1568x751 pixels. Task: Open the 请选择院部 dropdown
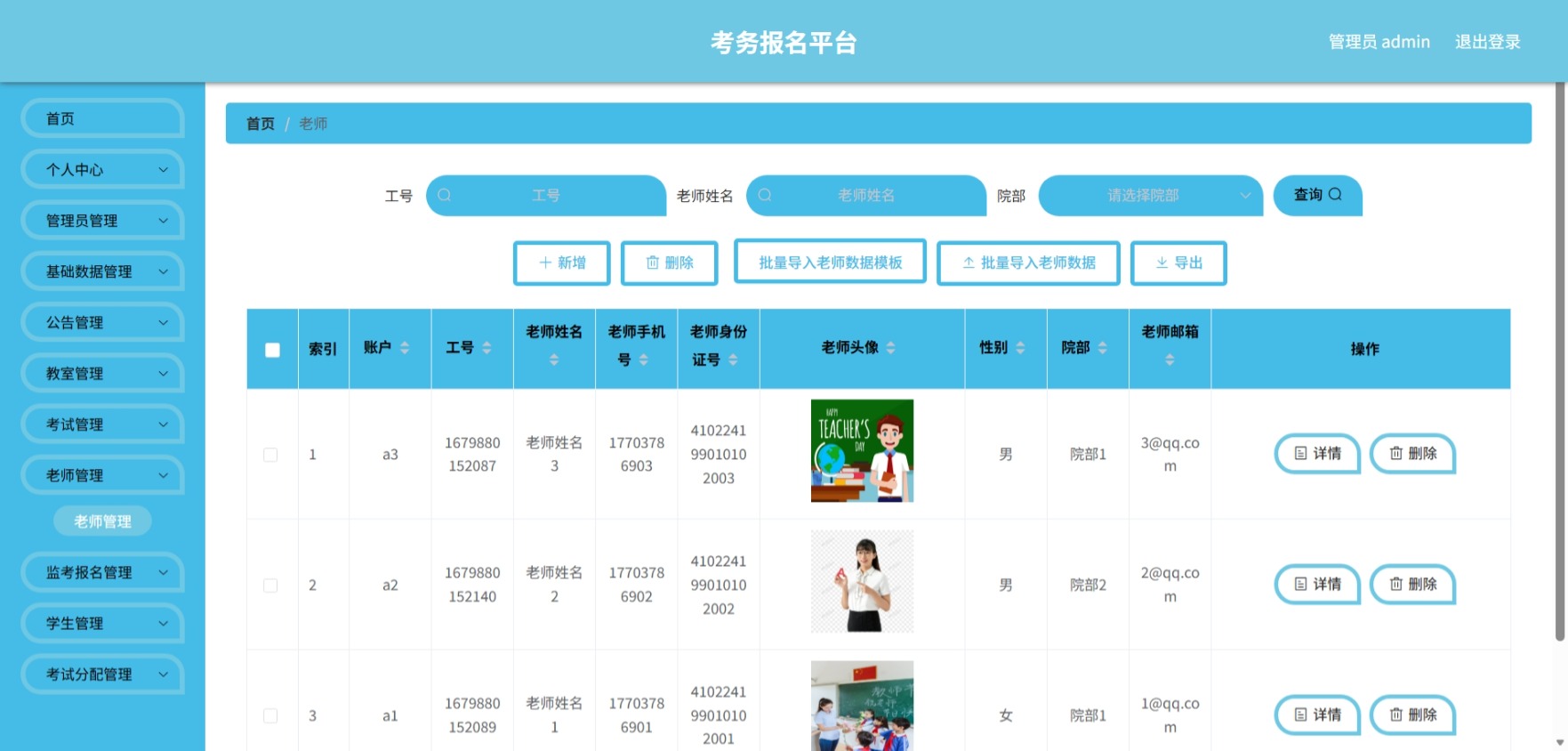pos(1150,196)
